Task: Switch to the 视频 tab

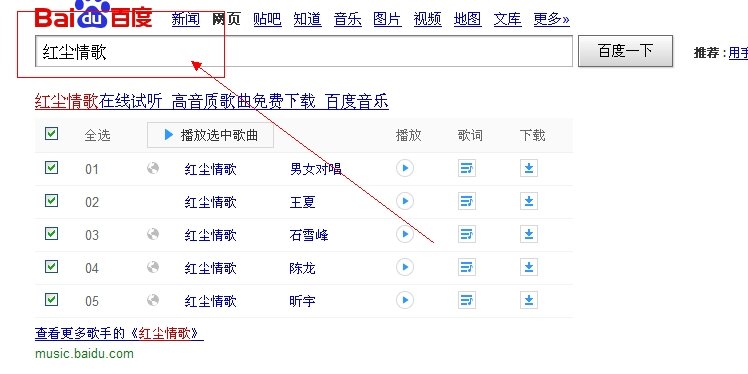Action: pos(427,20)
